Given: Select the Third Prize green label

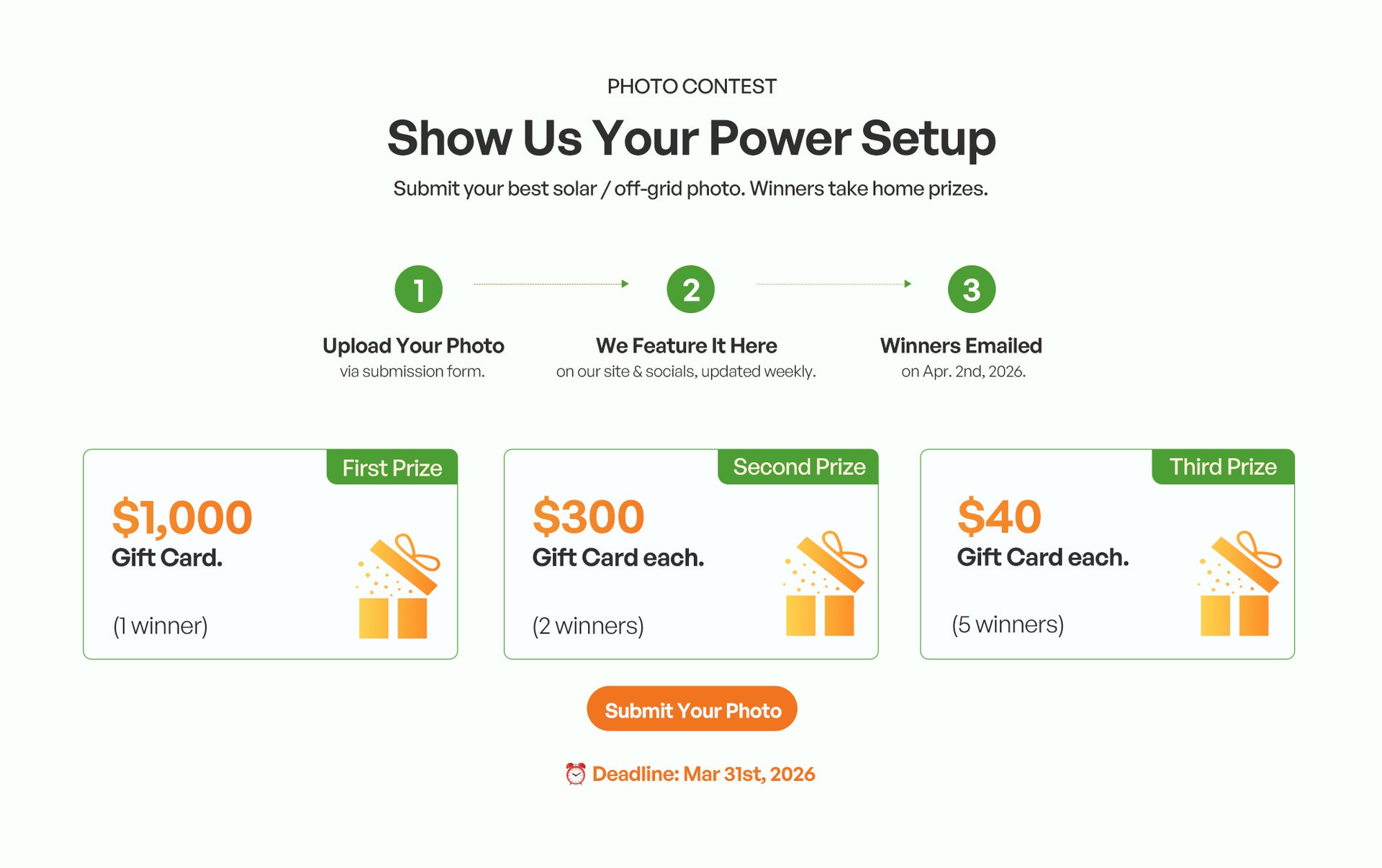Looking at the screenshot, I should 1223,467.
